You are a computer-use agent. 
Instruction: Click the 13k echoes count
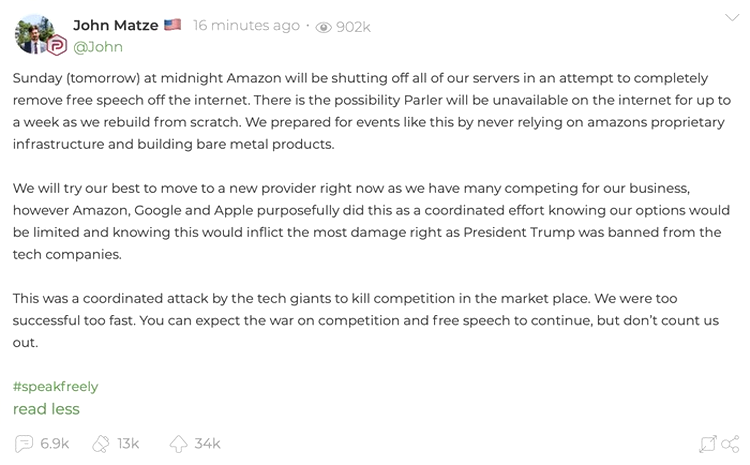[128, 443]
